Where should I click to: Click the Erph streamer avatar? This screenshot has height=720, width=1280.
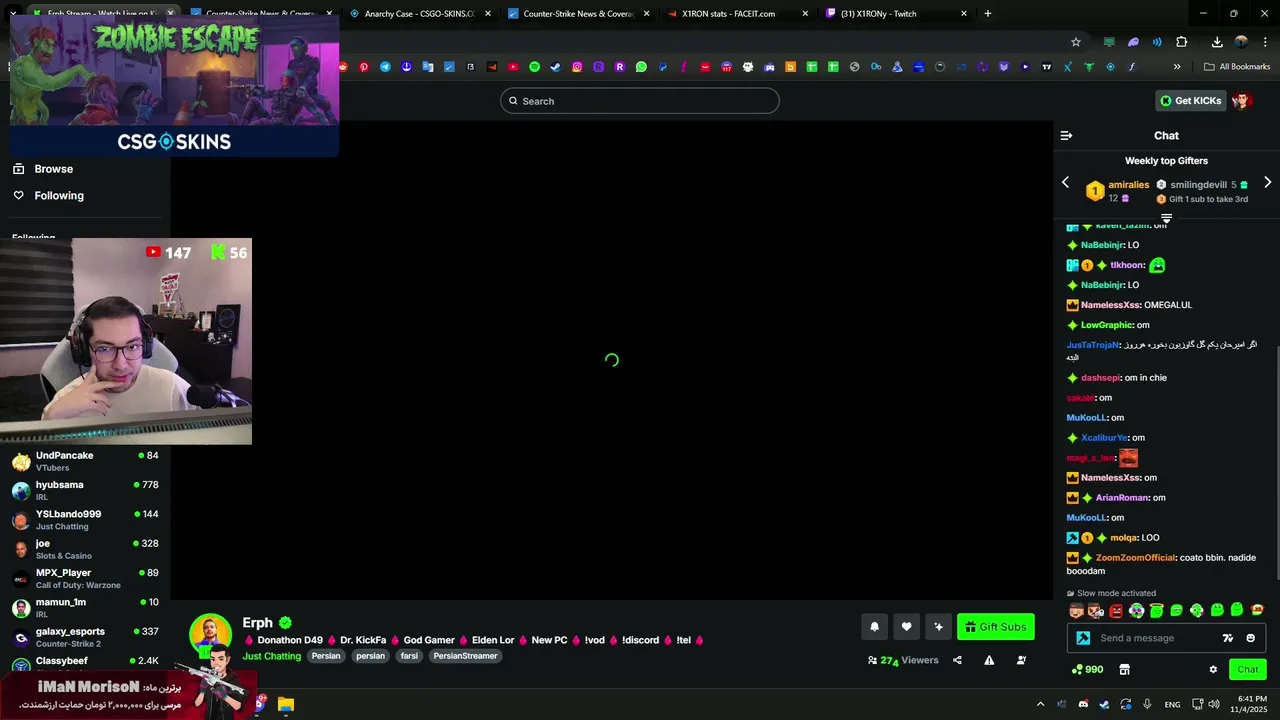(x=210, y=635)
